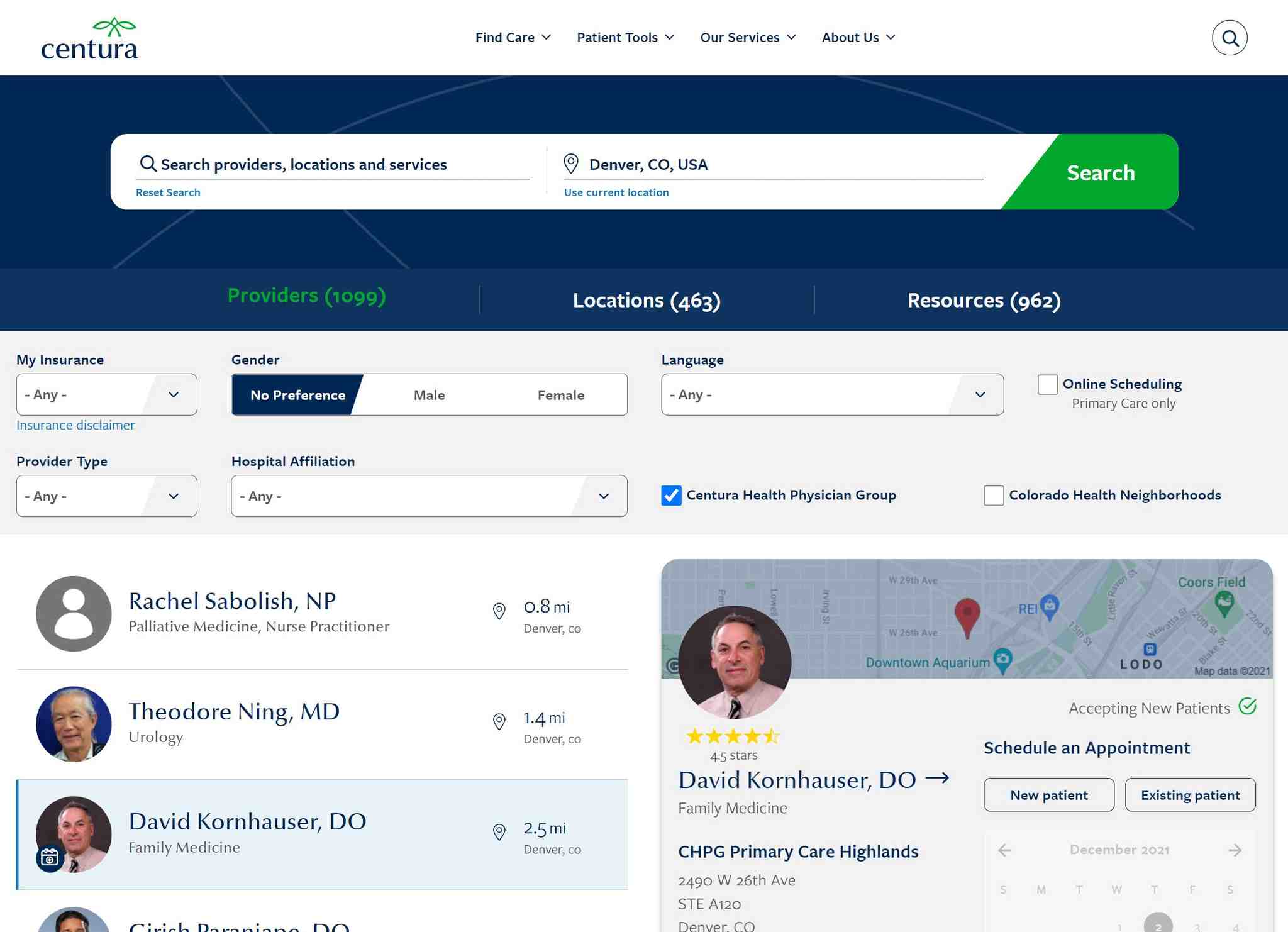Click CHPG Primary Care Highlands location name

click(798, 852)
